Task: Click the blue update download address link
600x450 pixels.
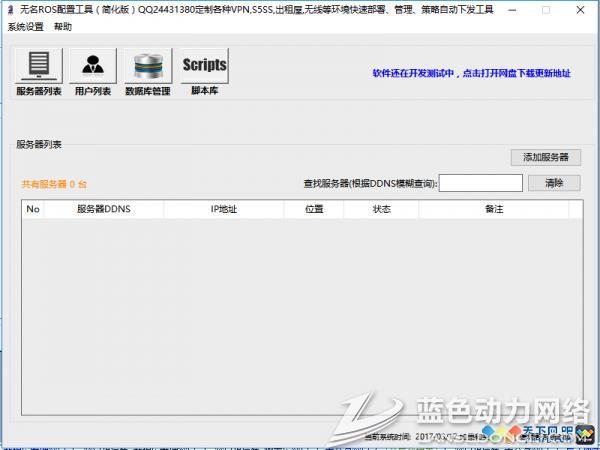Action: pos(472,74)
